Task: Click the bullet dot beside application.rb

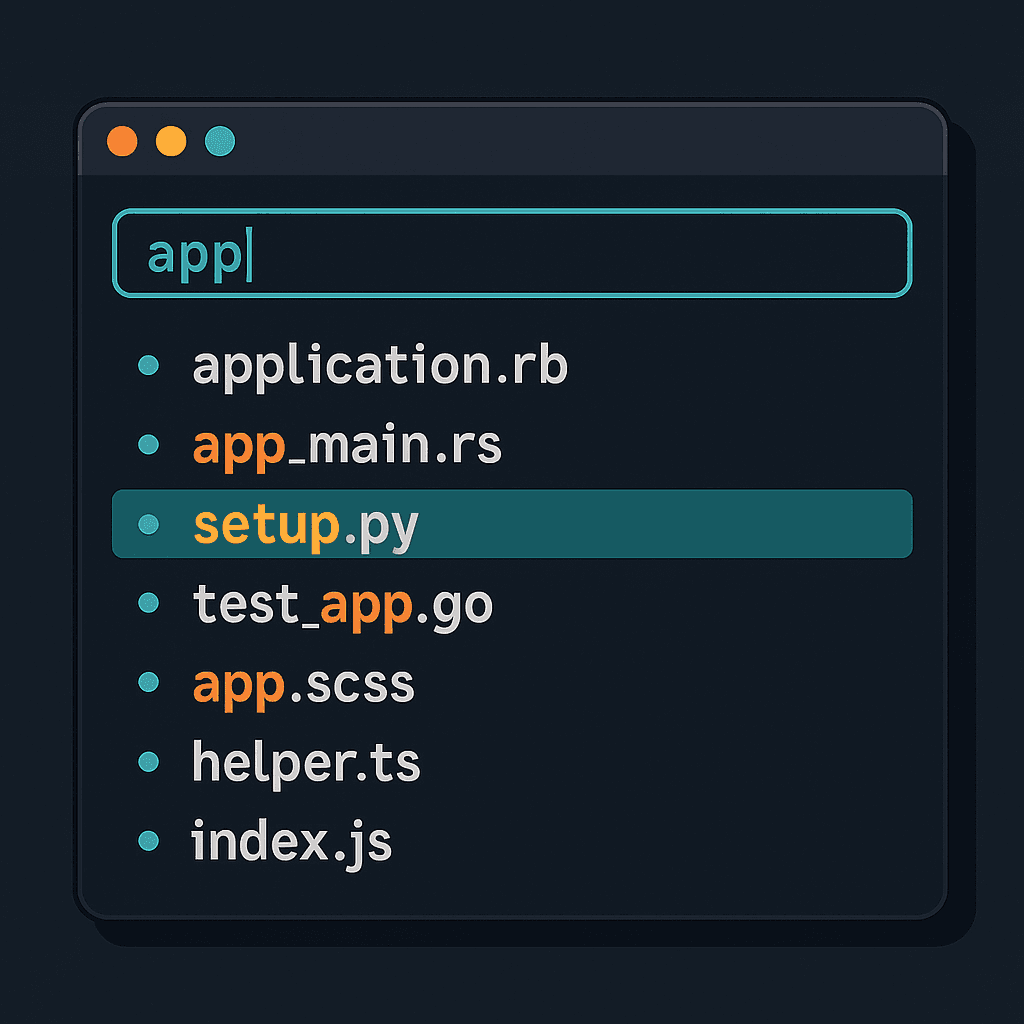Action: coord(148,366)
